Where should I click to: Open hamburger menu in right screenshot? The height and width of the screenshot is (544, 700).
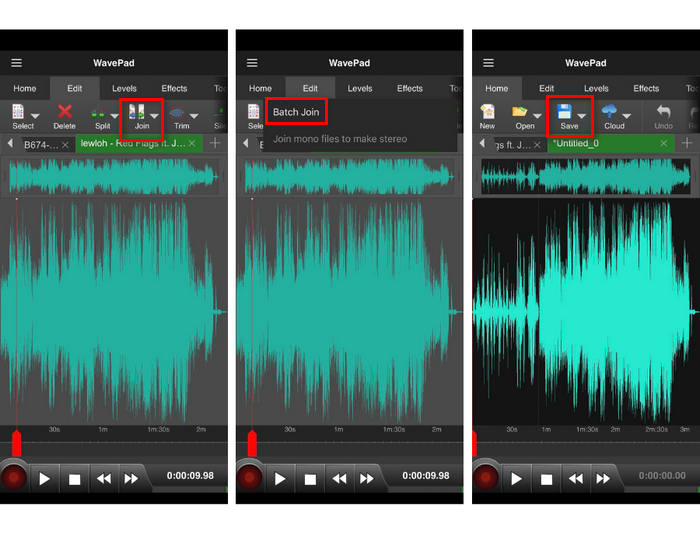(488, 63)
